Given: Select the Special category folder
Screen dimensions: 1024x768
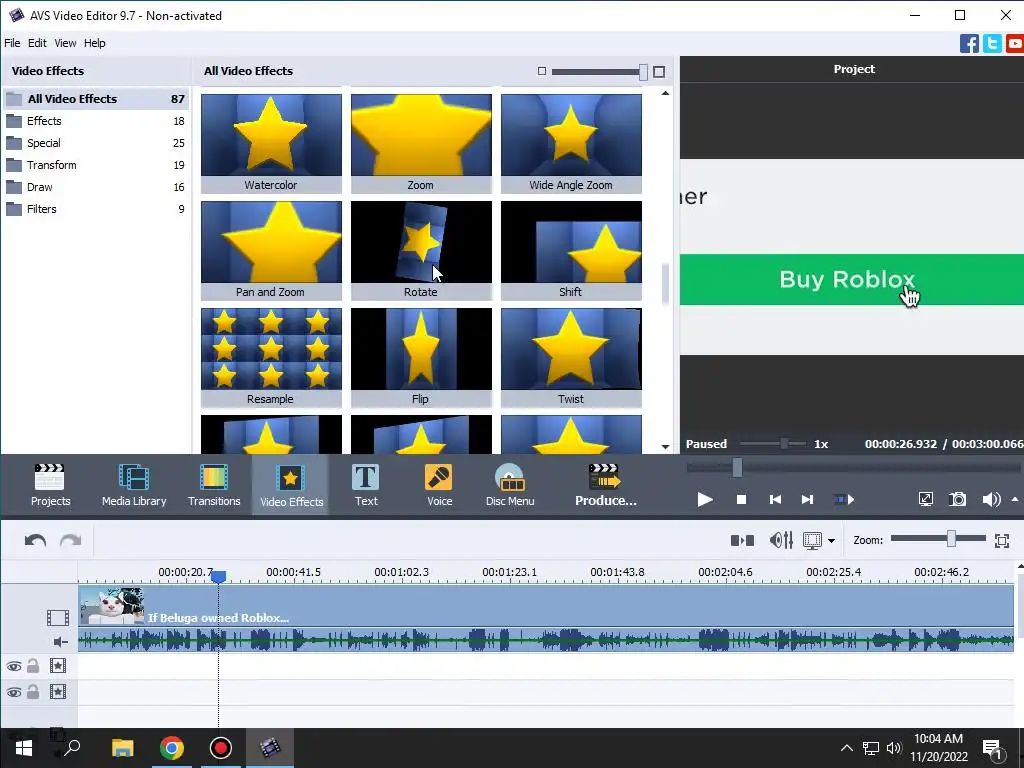Looking at the screenshot, I should [x=96, y=143].
